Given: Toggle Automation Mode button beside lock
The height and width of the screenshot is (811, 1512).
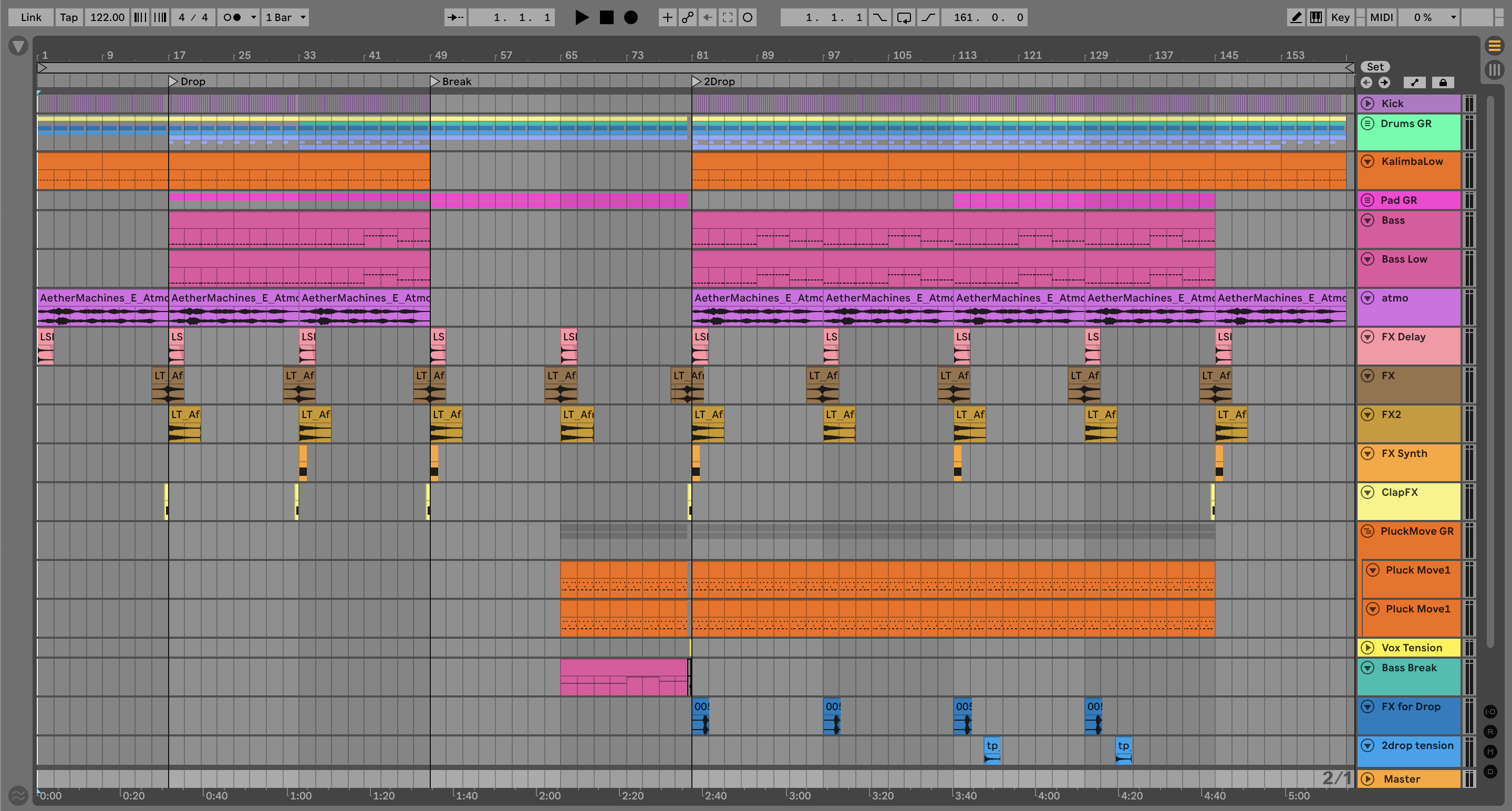Looking at the screenshot, I should tap(1415, 83).
